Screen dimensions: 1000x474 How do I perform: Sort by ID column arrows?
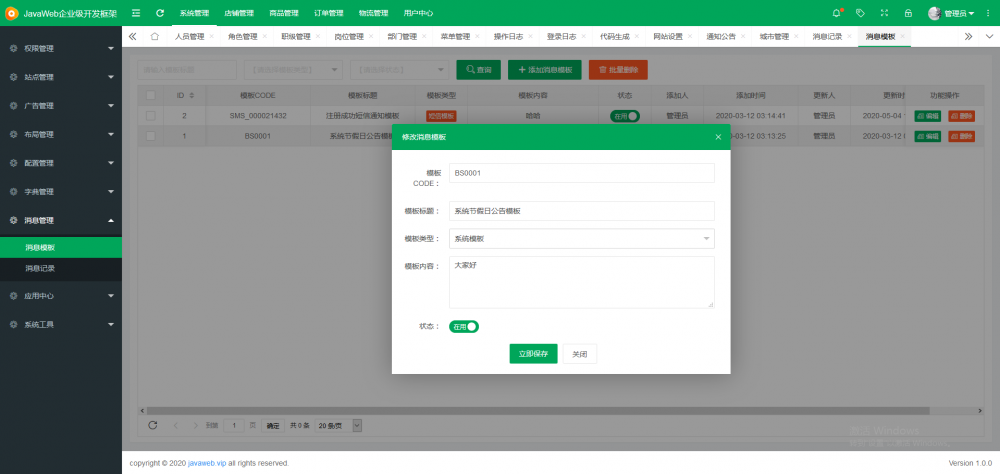191,96
